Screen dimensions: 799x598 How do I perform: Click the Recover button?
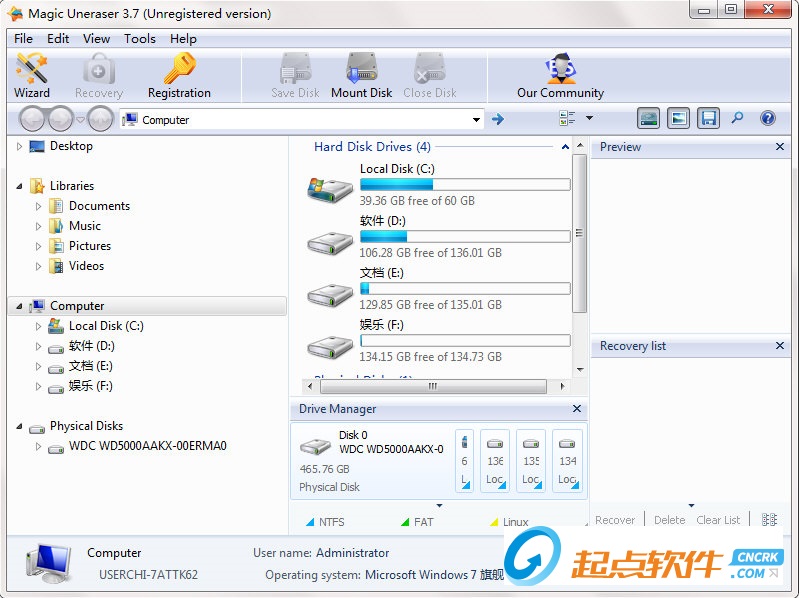click(615, 520)
